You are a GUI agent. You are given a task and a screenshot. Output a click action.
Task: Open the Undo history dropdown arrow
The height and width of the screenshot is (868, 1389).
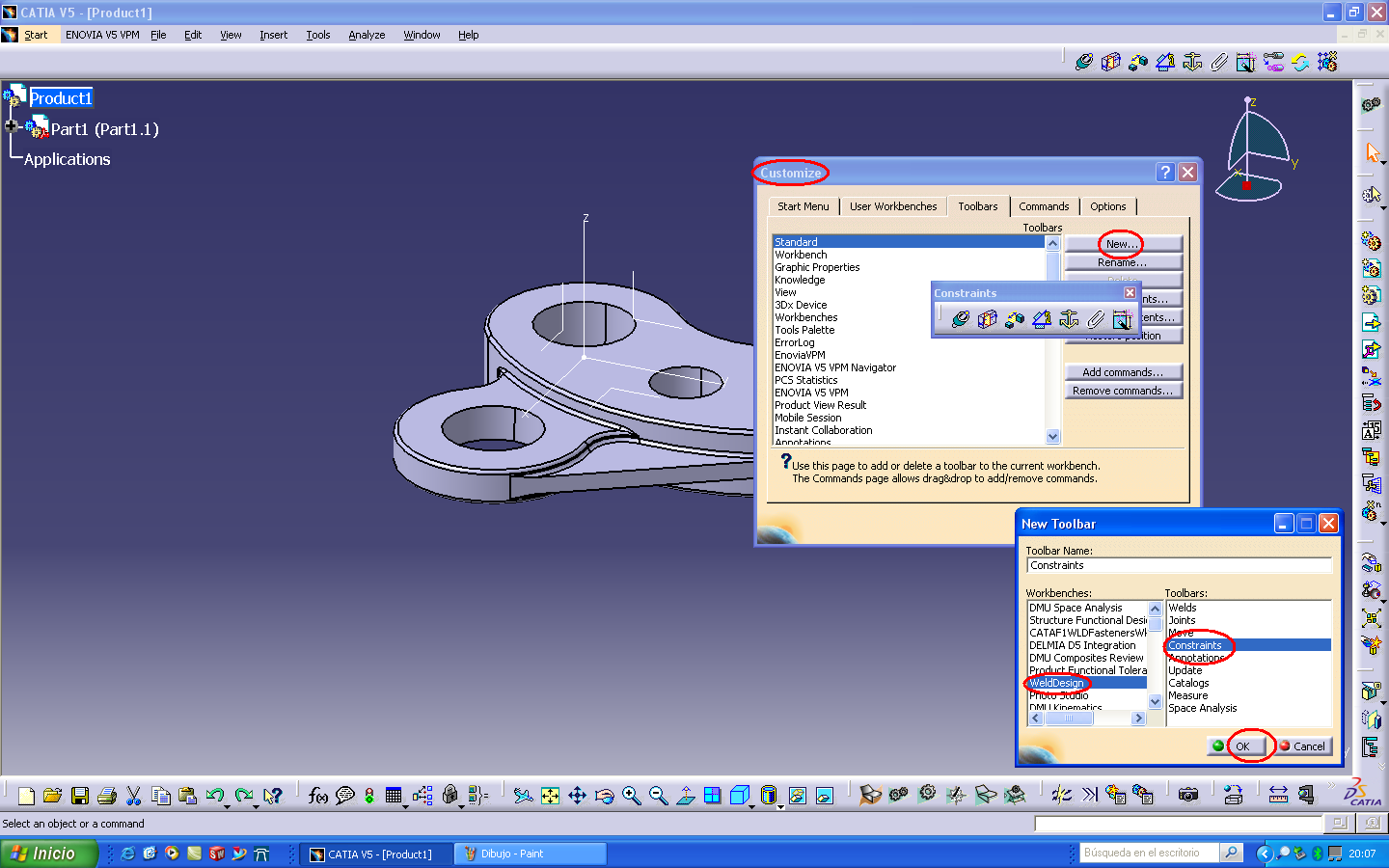228,806
